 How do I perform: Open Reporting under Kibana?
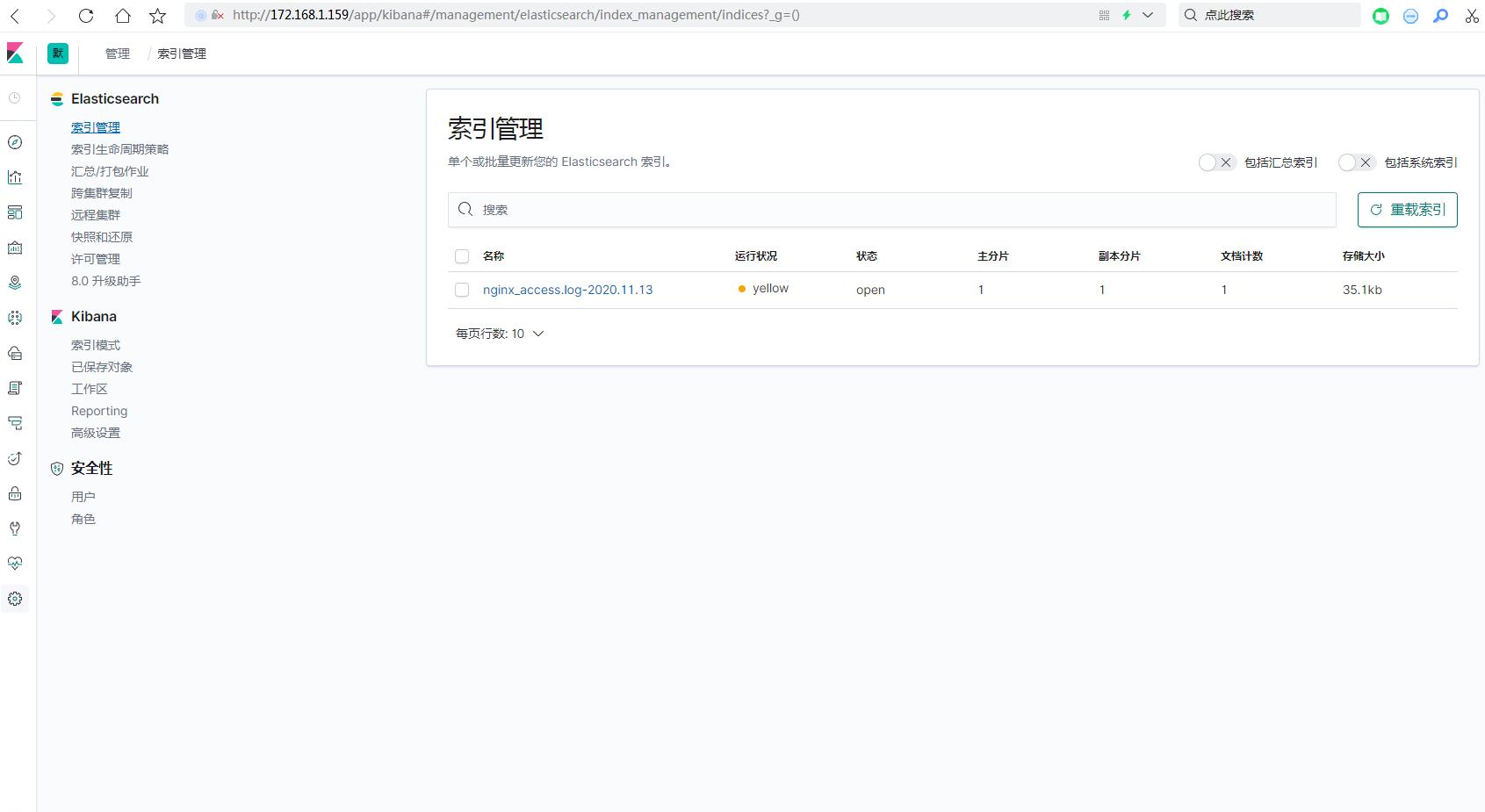[x=99, y=411]
